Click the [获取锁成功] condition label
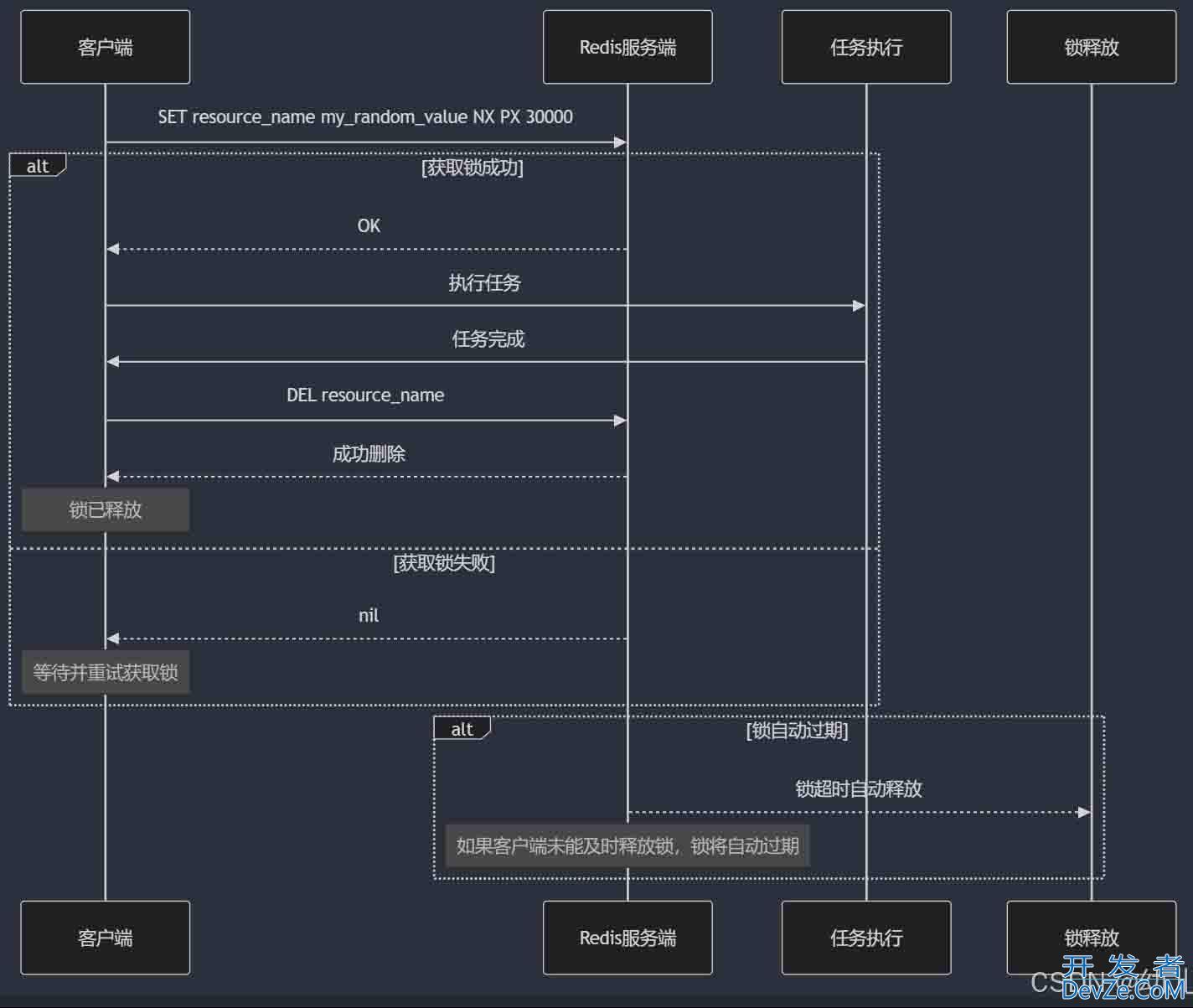This screenshot has height=1008, width=1193. [x=473, y=168]
